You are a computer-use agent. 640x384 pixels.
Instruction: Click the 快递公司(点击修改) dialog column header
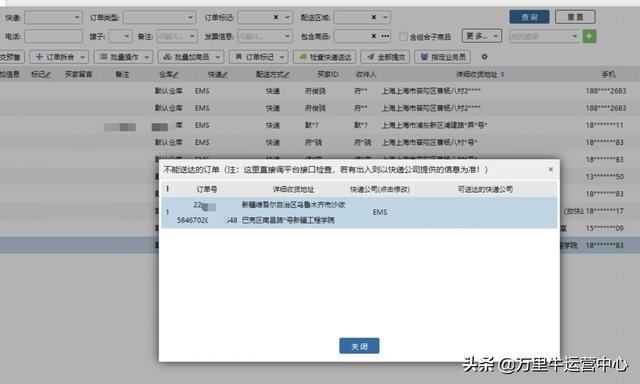pos(380,189)
